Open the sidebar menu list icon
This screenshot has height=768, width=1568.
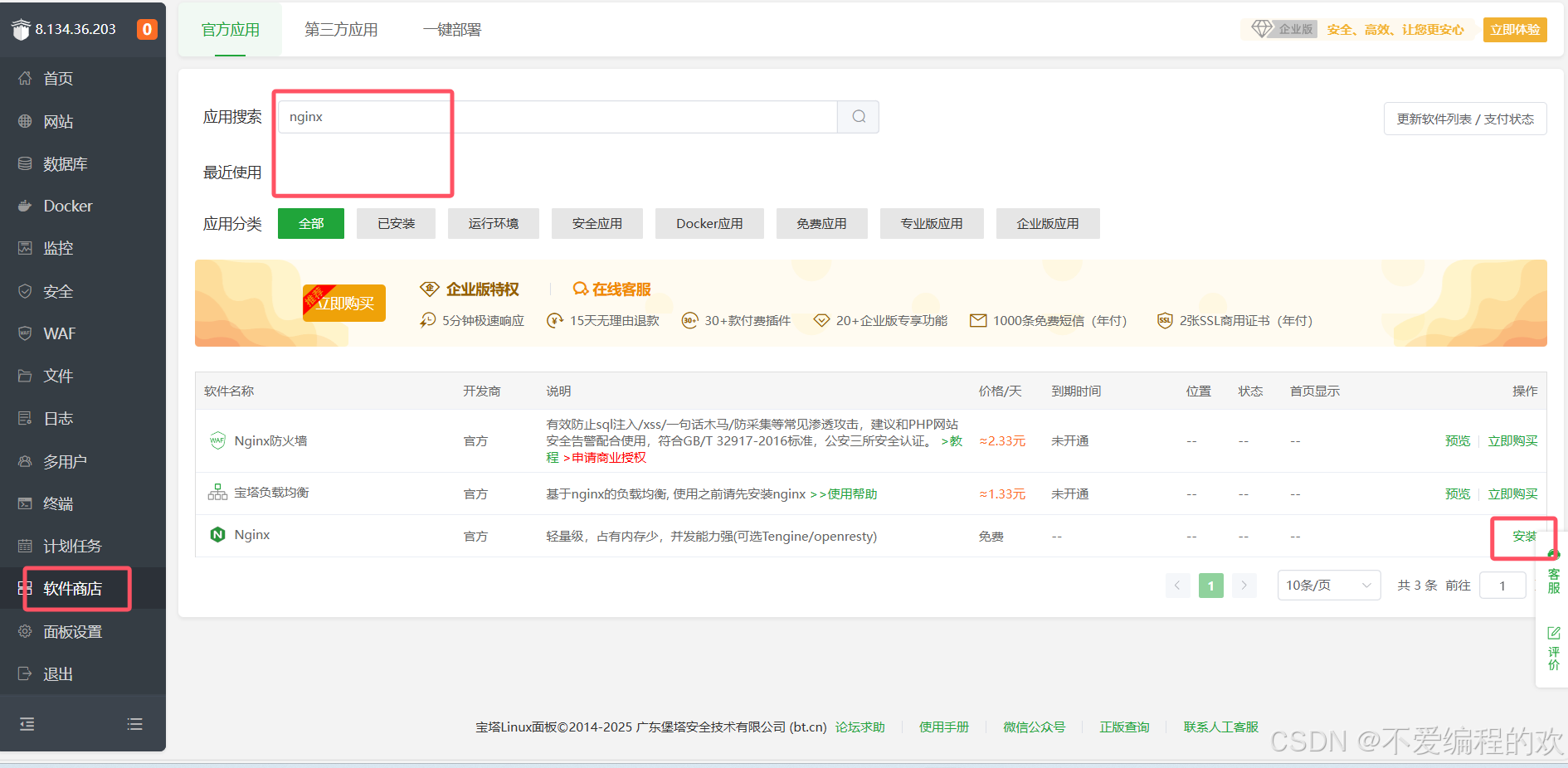point(134,724)
